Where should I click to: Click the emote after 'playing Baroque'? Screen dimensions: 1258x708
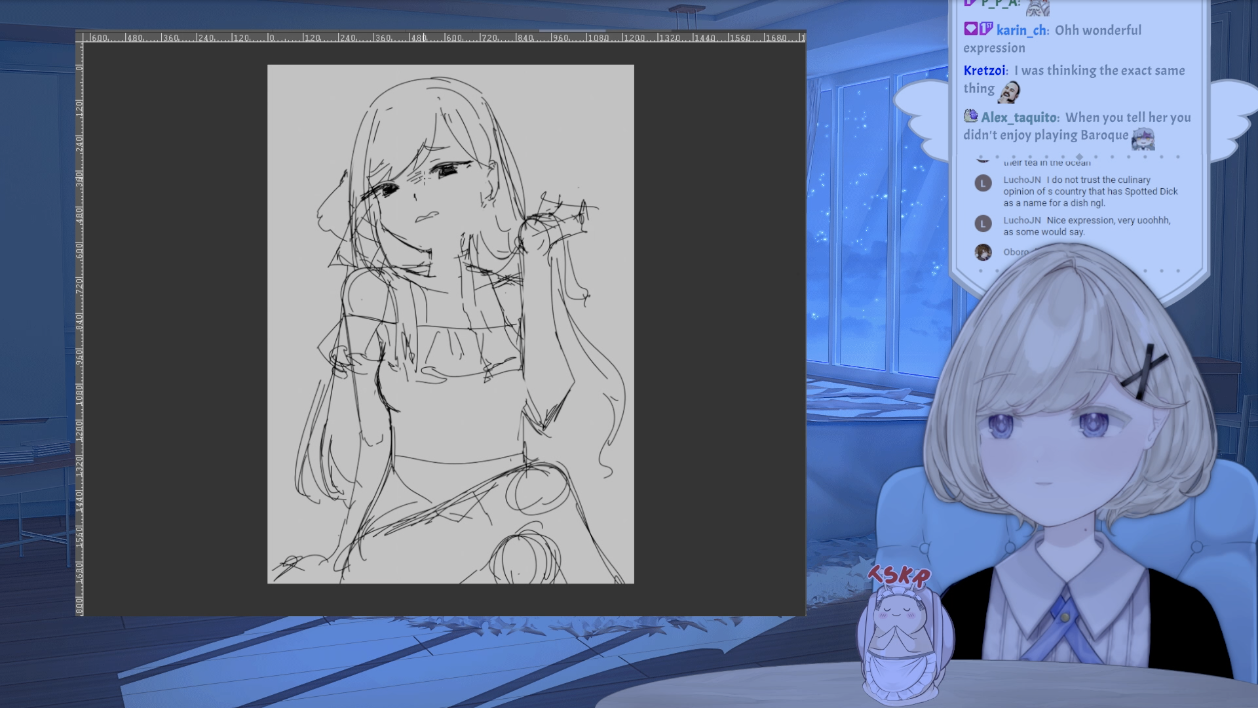pyautogui.click(x=1143, y=138)
